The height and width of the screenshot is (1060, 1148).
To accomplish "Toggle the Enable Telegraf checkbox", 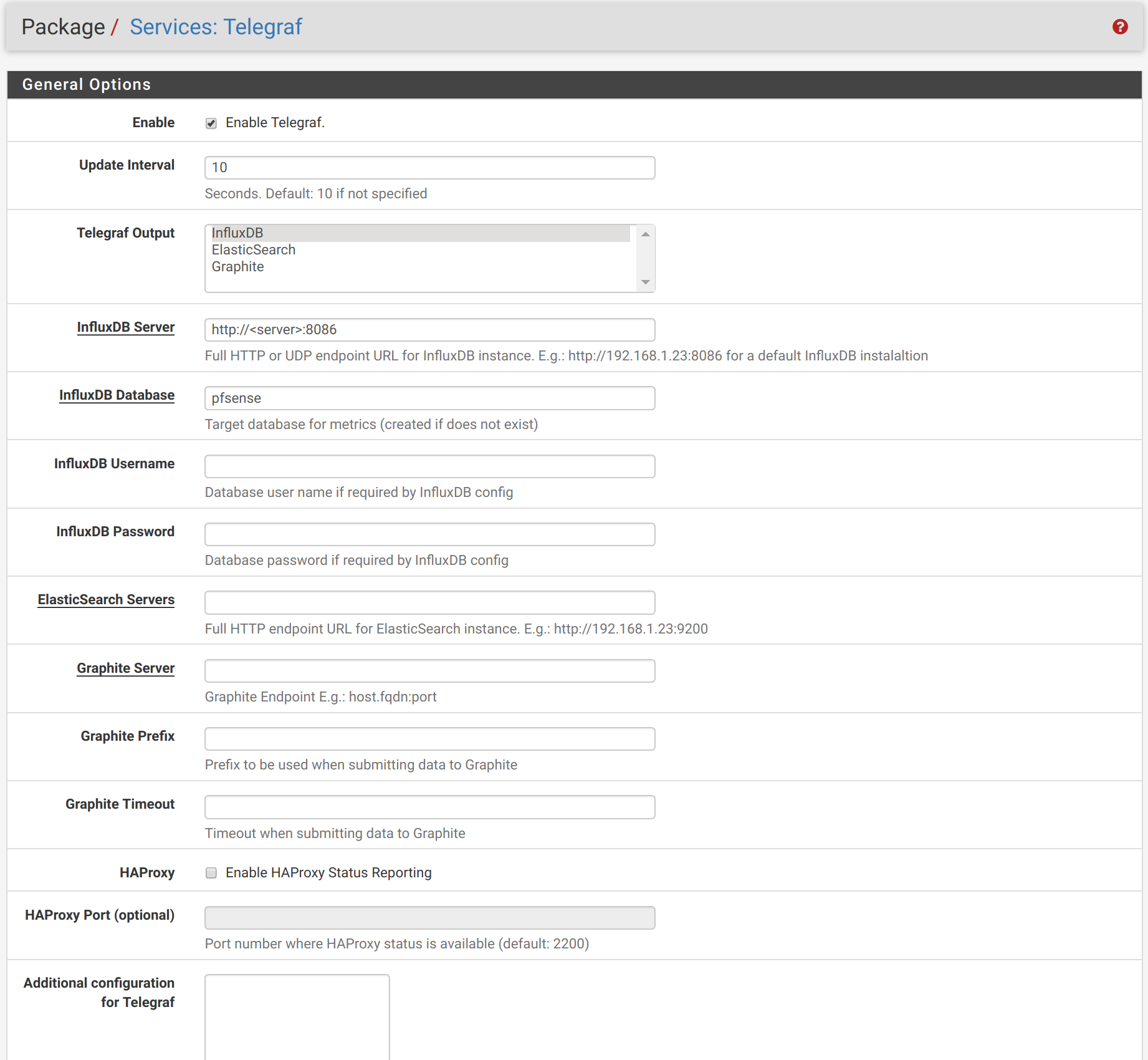I will [211, 123].
